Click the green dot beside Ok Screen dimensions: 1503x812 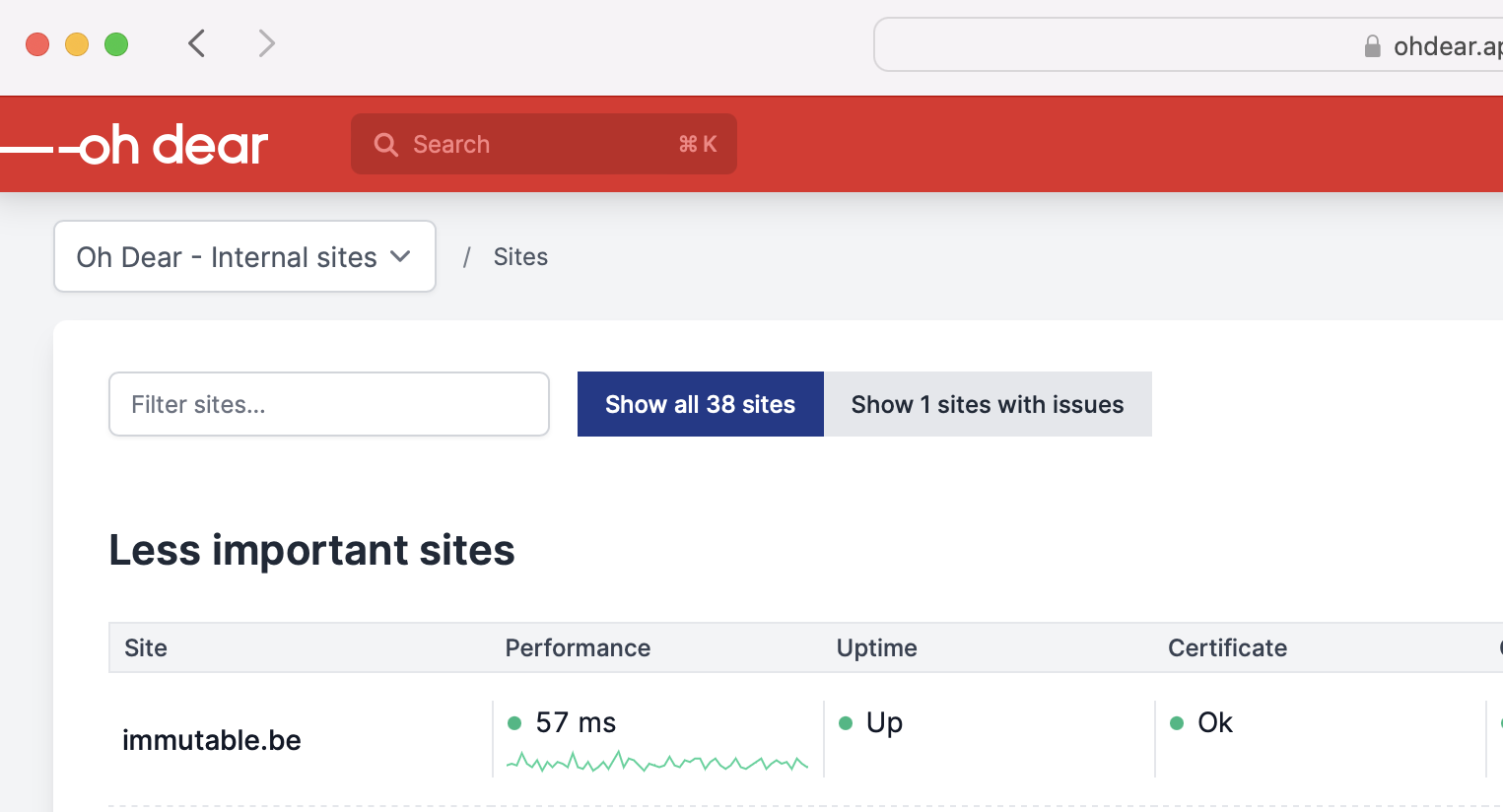pos(1177,723)
